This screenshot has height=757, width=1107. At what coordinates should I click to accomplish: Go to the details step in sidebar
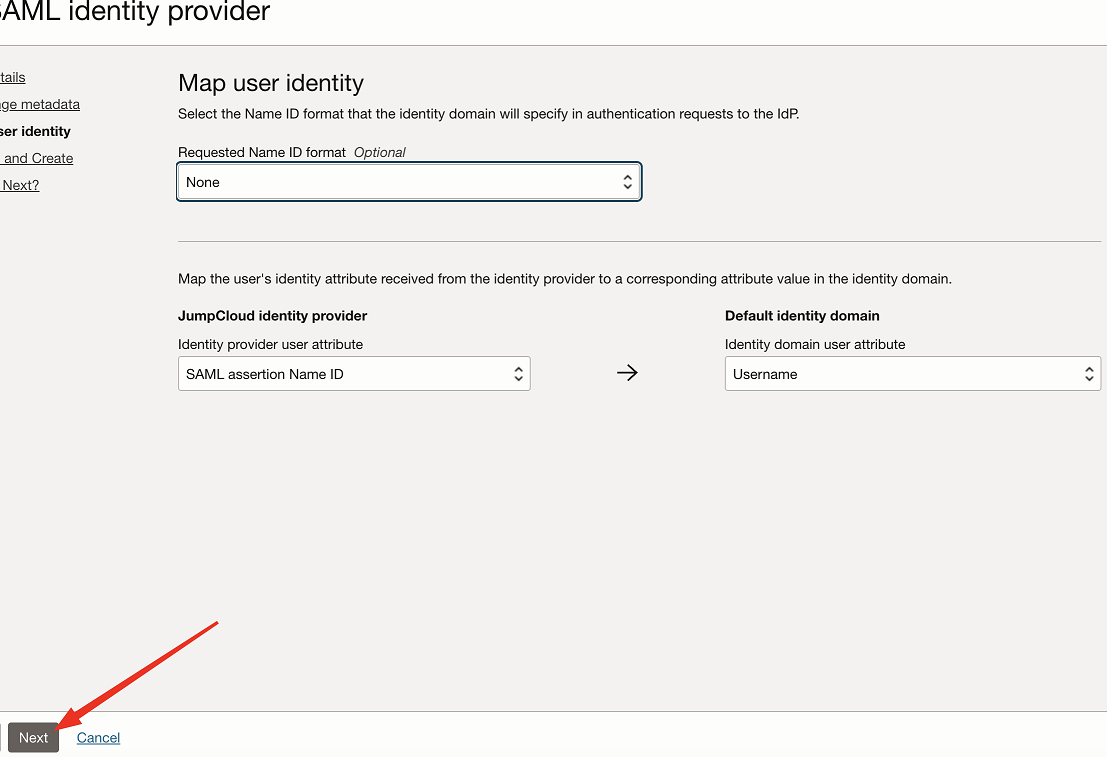[12, 77]
